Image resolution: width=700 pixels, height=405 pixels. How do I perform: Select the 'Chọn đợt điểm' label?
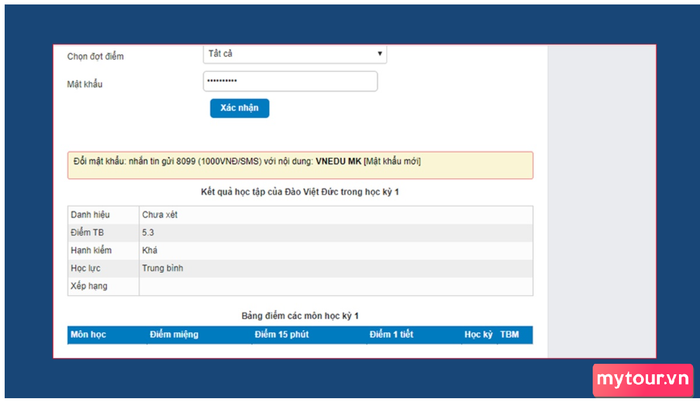(95, 57)
